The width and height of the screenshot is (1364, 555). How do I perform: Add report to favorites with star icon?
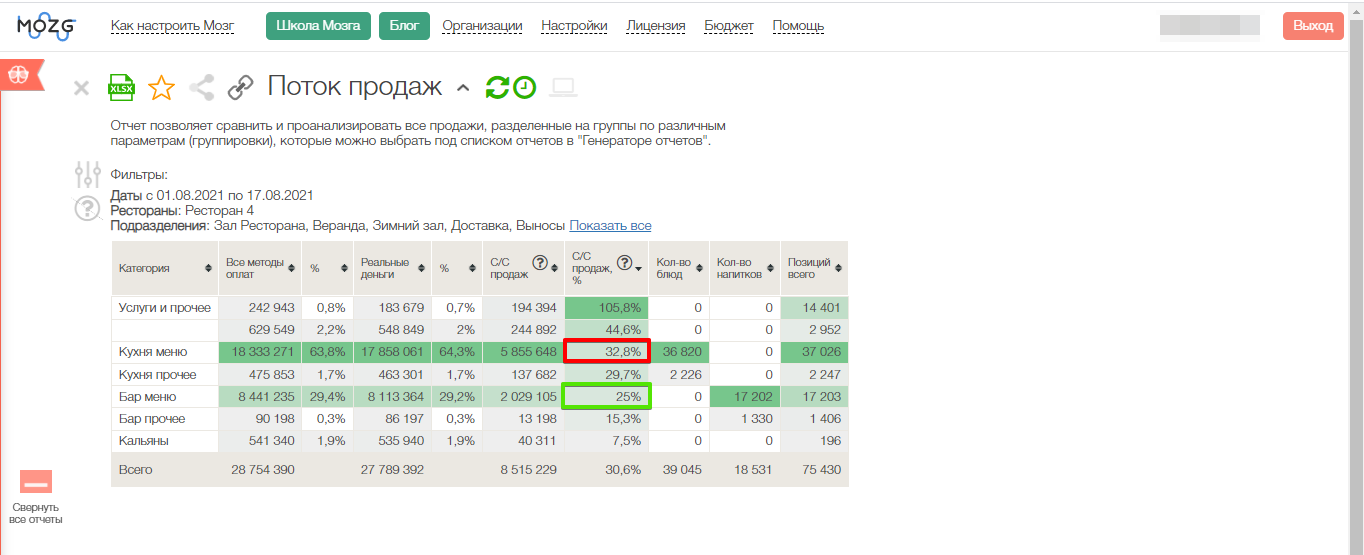click(161, 88)
